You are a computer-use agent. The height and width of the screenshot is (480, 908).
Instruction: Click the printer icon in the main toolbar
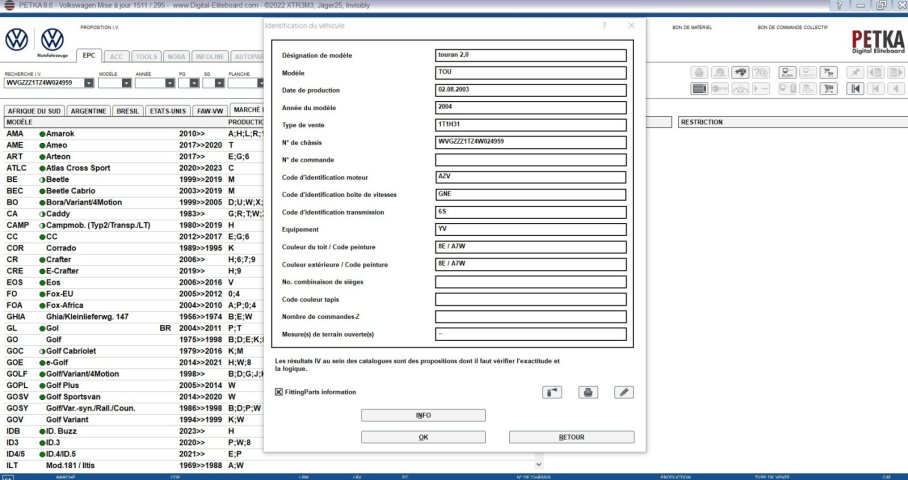pyautogui.click(x=699, y=72)
